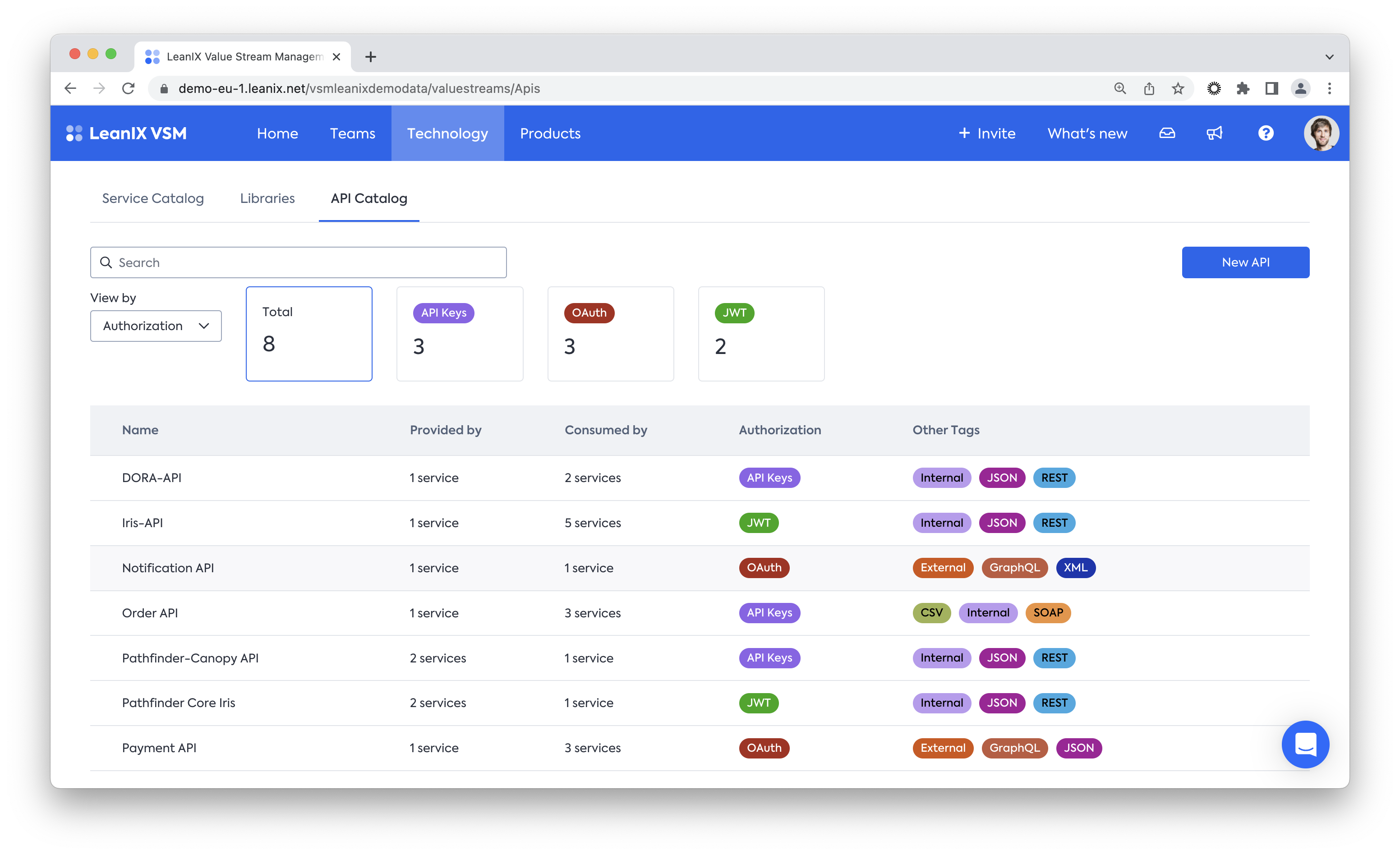Open the Products menu item

click(550, 133)
